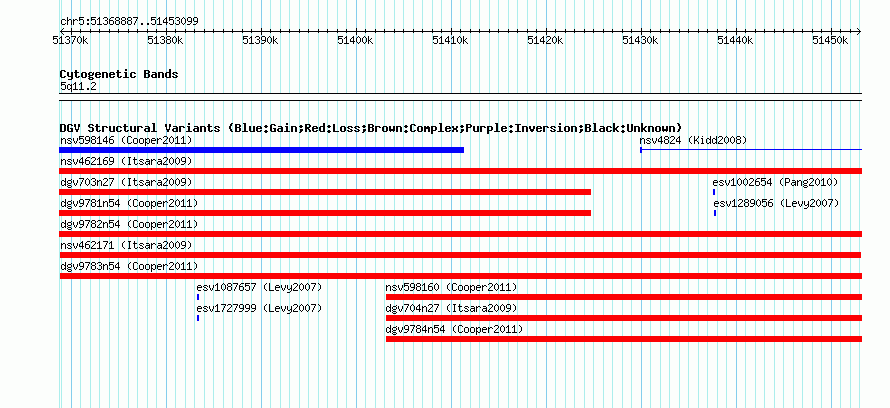Image resolution: width=890 pixels, height=408 pixels.
Task: Click the 5q11.2 cytogenetic band bar
Action: [460, 97]
